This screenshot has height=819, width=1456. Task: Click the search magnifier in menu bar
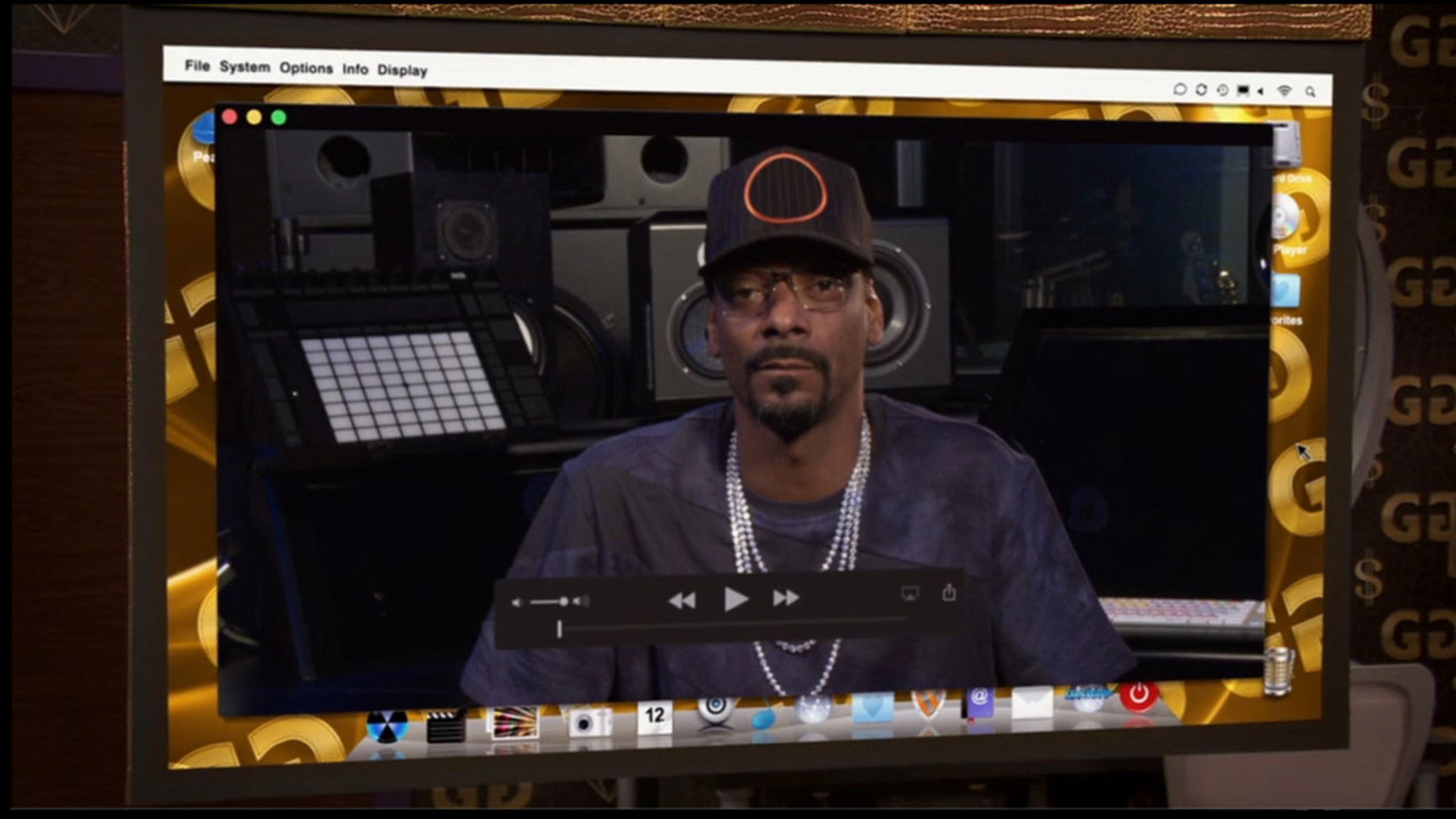pyautogui.click(x=1310, y=92)
